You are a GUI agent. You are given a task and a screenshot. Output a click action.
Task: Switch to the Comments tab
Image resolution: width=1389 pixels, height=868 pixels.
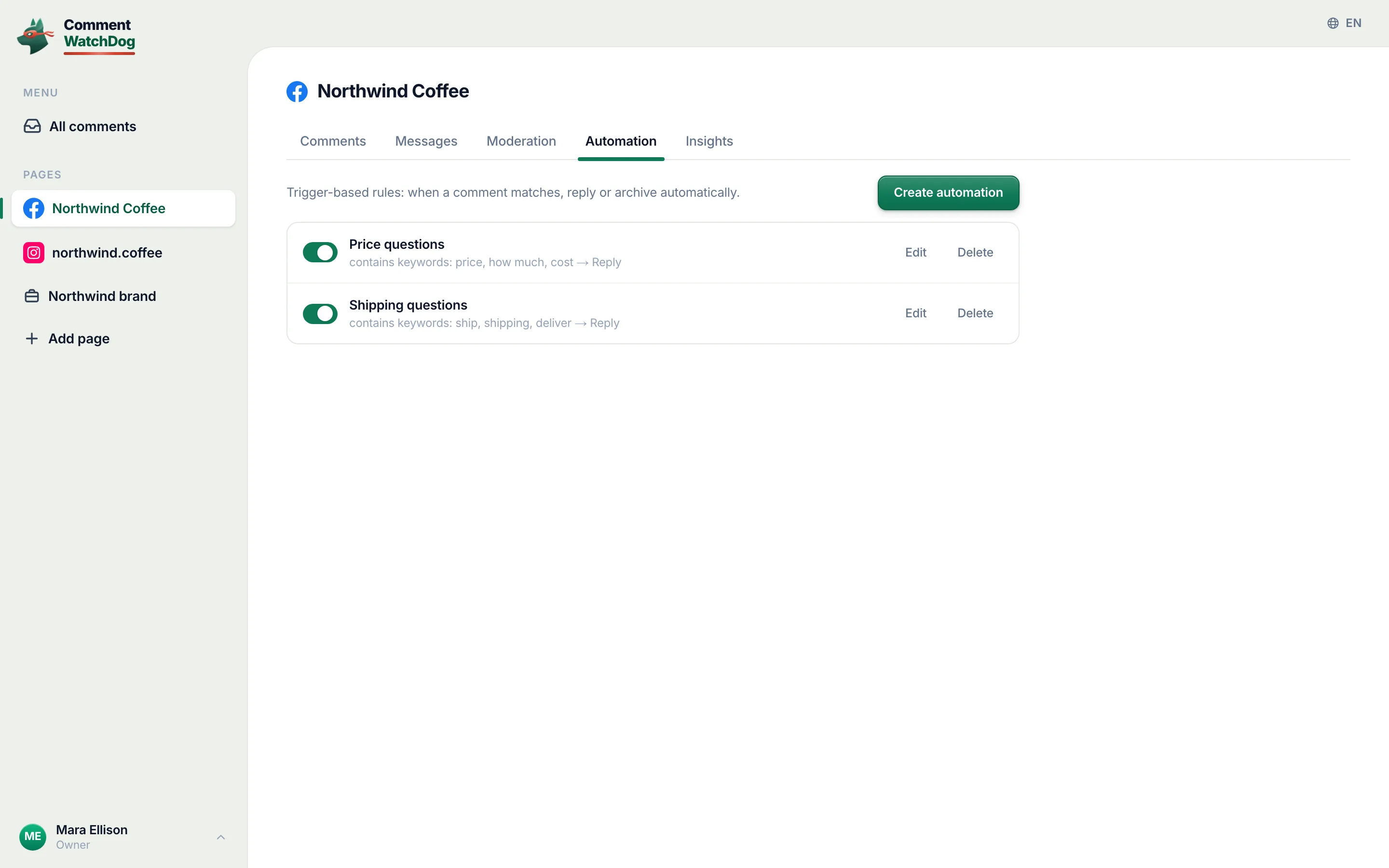point(333,141)
